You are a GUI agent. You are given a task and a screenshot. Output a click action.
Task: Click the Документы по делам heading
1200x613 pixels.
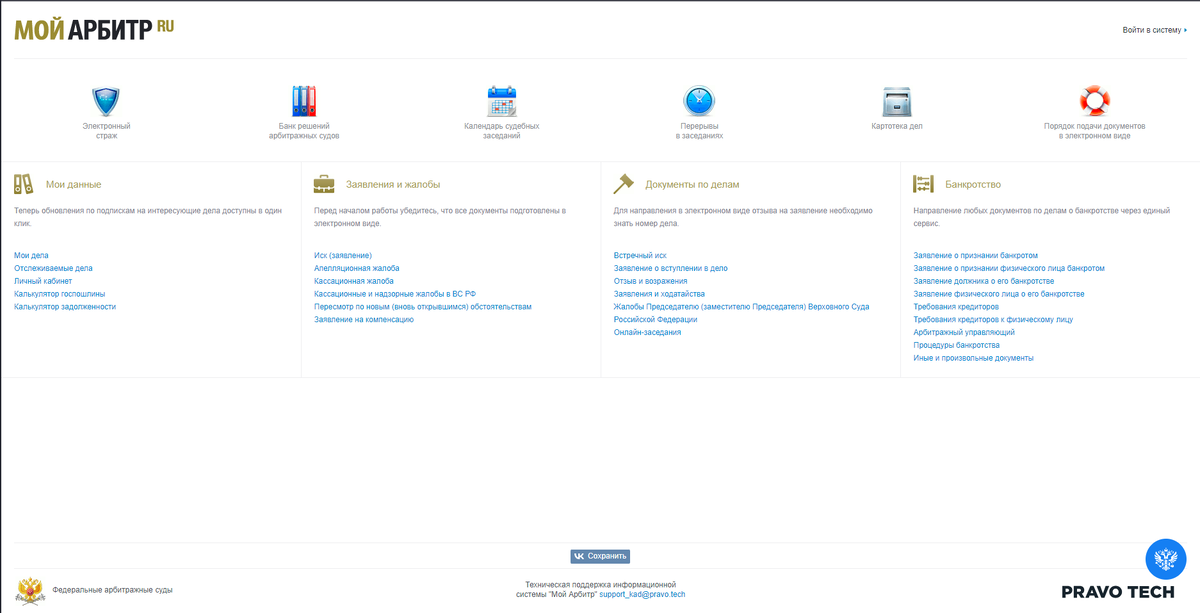click(692, 184)
